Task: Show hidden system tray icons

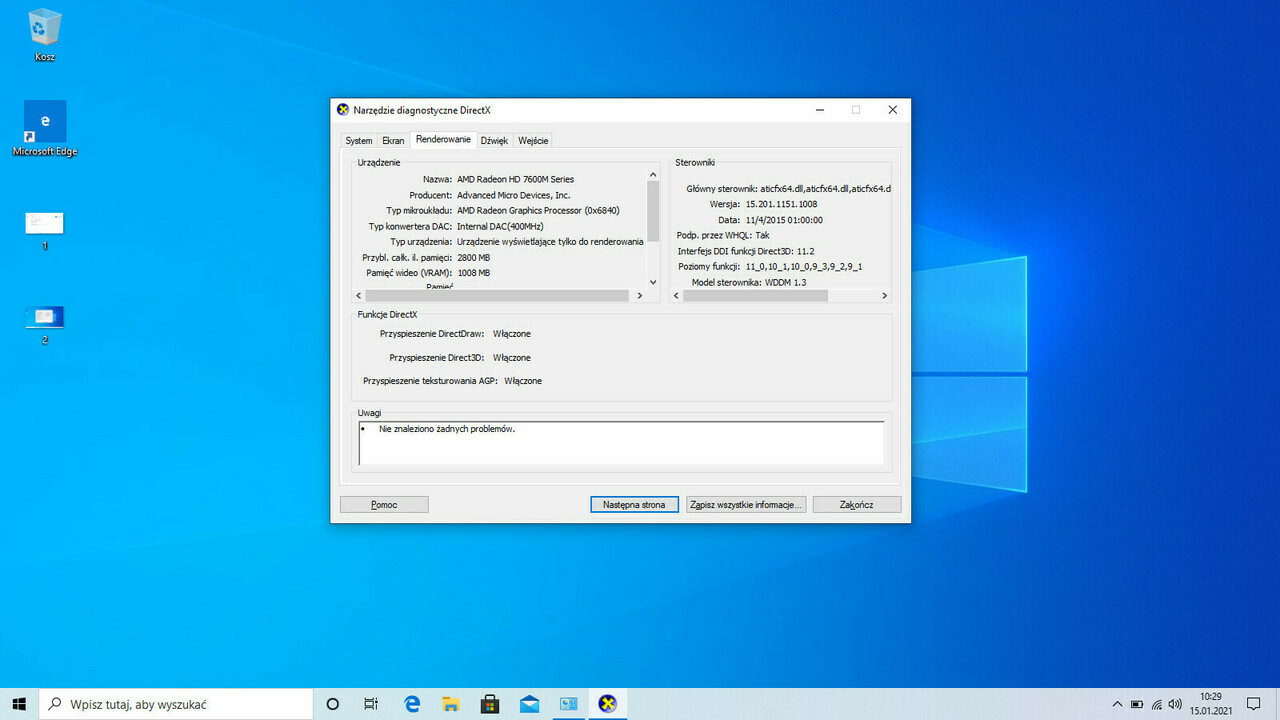Action: pyautogui.click(x=1117, y=704)
